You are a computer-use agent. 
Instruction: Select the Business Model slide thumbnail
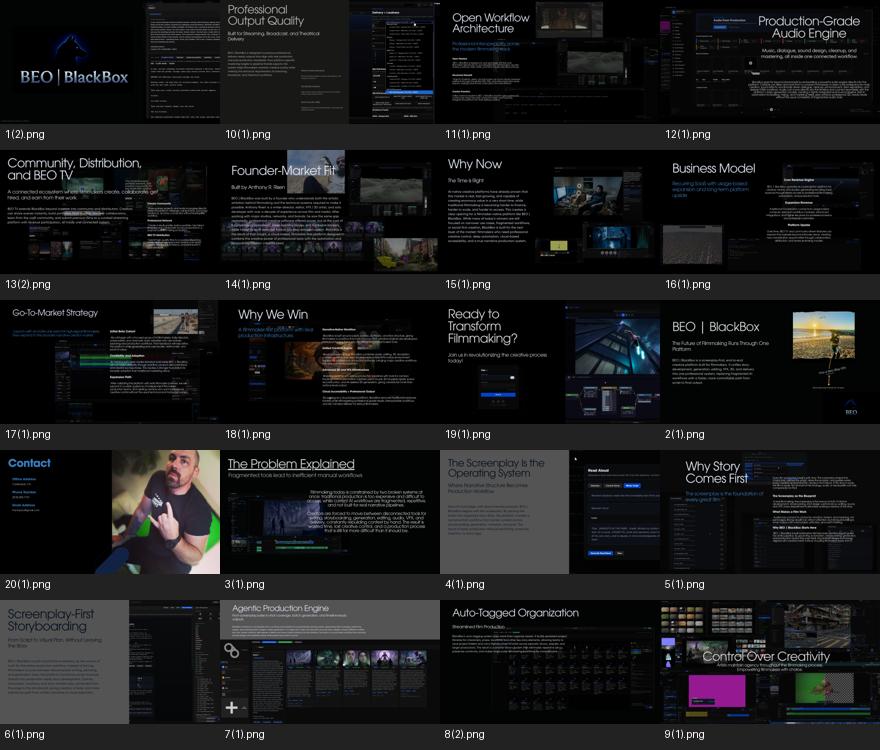coord(770,212)
